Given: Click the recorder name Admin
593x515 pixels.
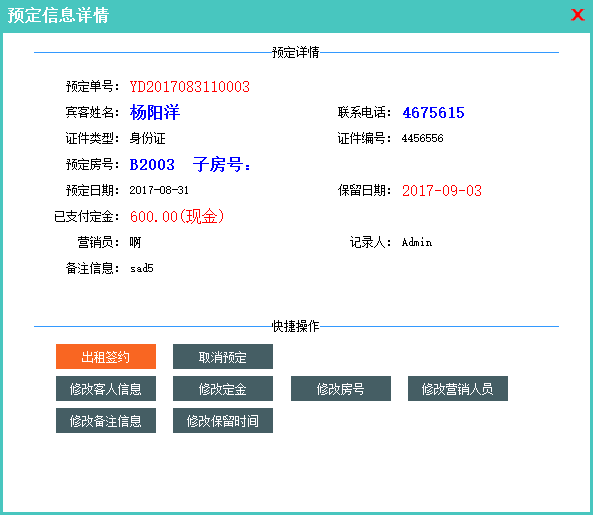Looking at the screenshot, I should click(x=417, y=242).
